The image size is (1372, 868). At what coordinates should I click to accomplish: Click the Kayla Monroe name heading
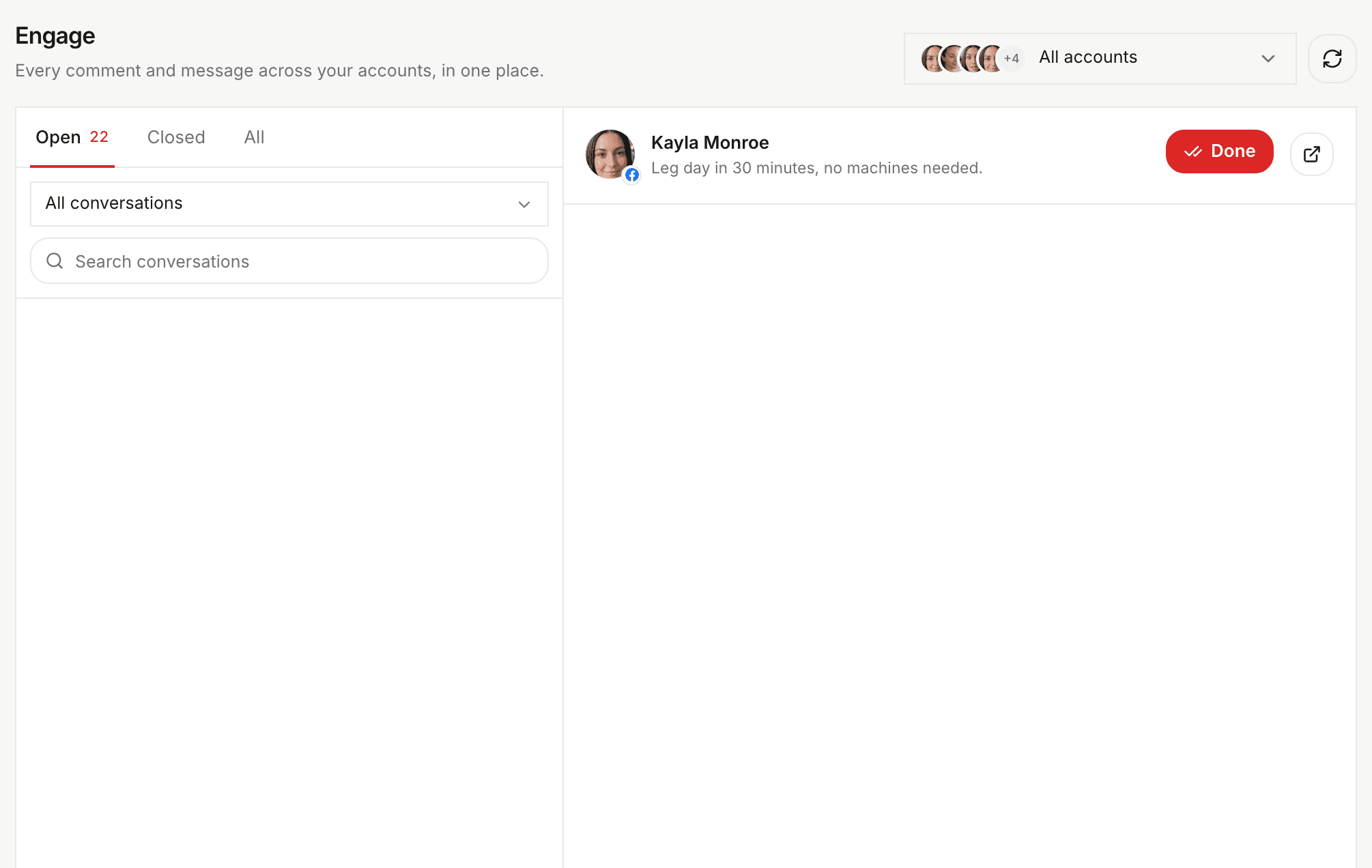click(x=710, y=143)
